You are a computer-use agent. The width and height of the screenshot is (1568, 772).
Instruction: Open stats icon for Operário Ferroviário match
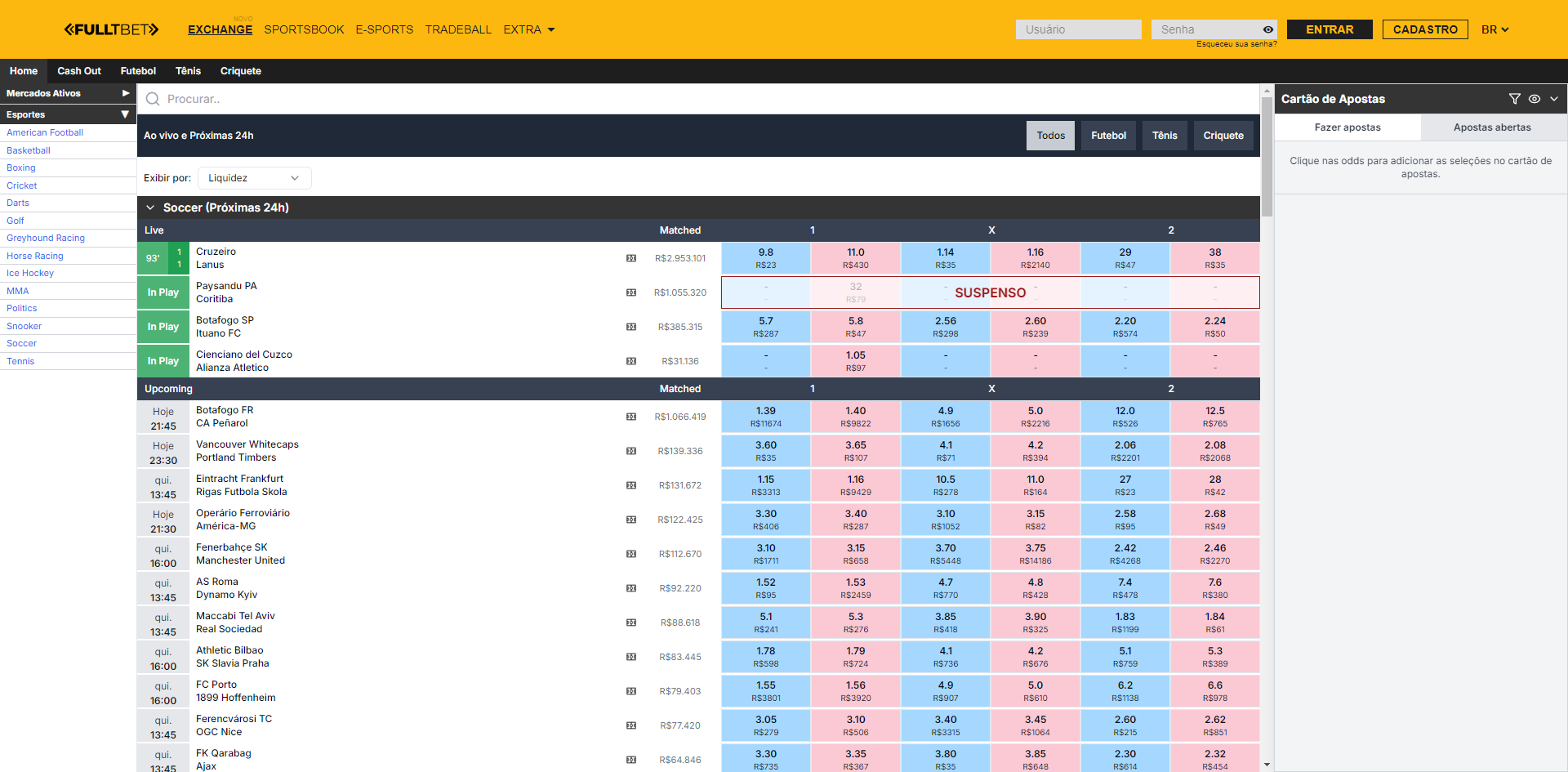631,520
